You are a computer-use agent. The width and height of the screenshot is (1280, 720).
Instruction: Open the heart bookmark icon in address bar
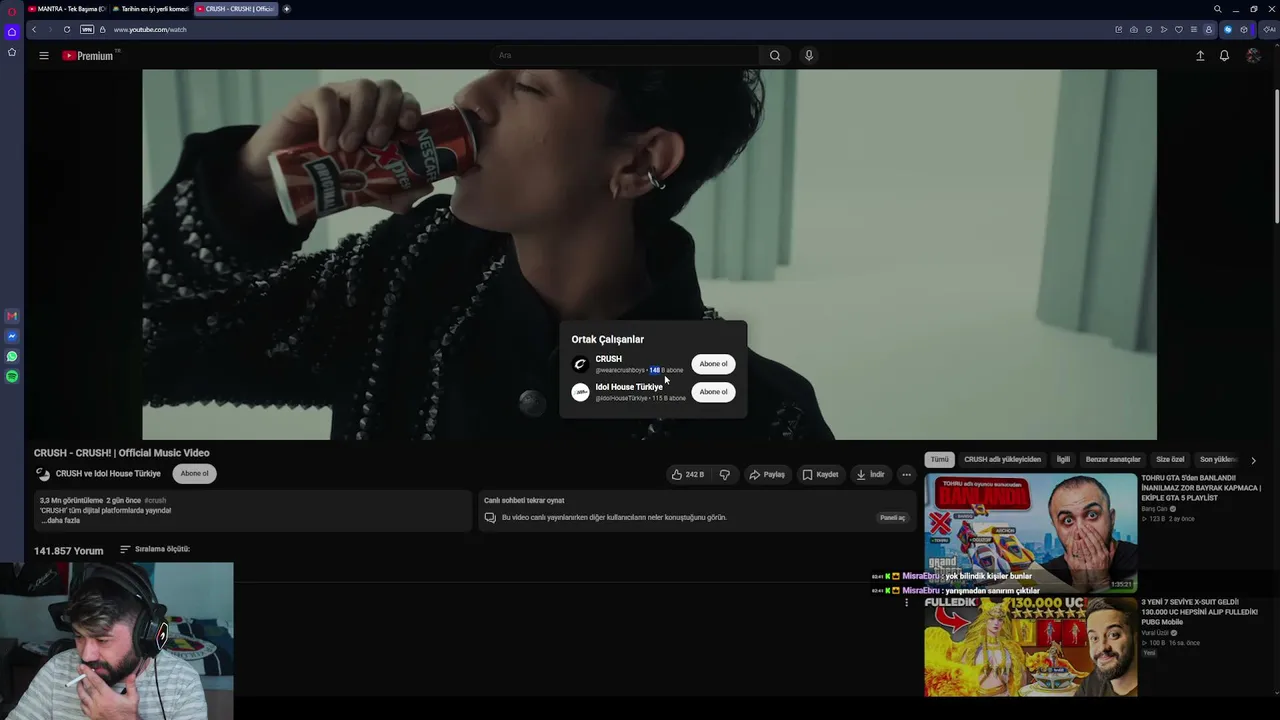(x=1178, y=30)
